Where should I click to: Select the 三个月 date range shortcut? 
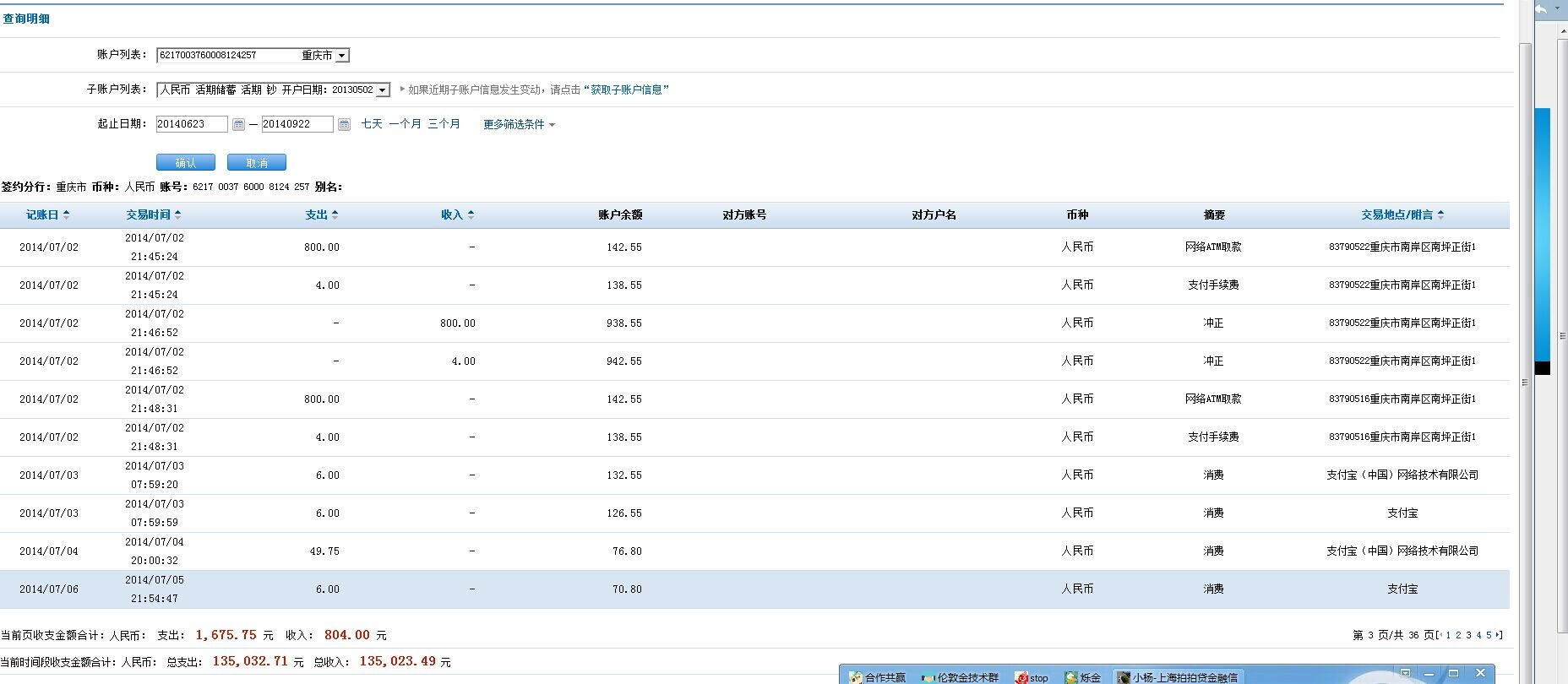coord(444,124)
